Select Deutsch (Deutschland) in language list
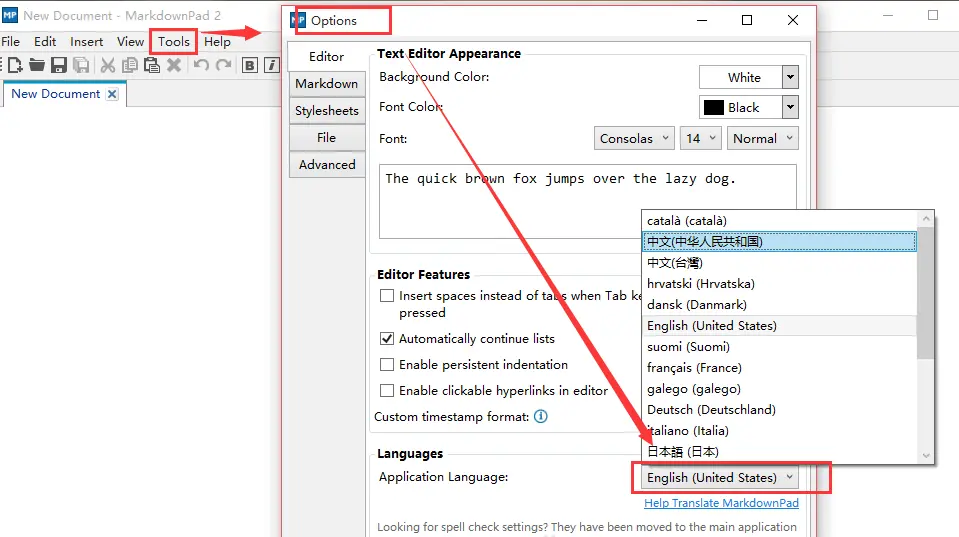 pos(779,410)
